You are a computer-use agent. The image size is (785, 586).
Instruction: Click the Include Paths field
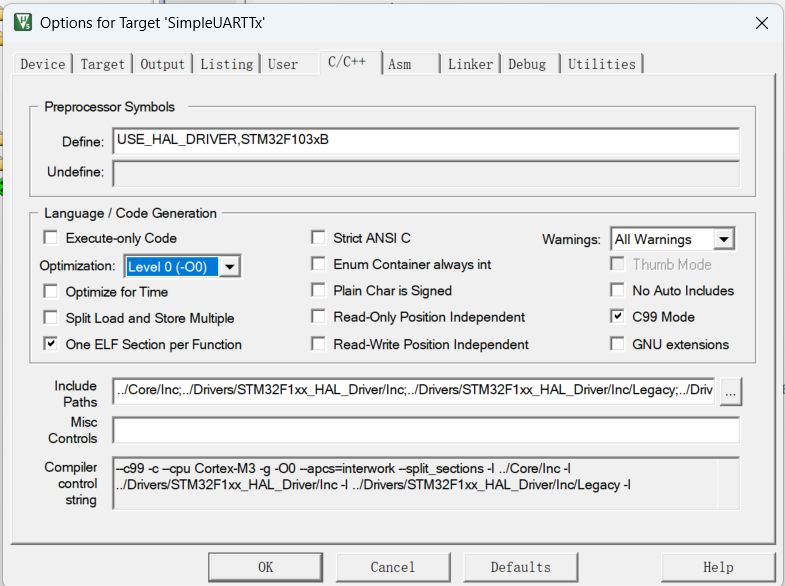pos(414,390)
